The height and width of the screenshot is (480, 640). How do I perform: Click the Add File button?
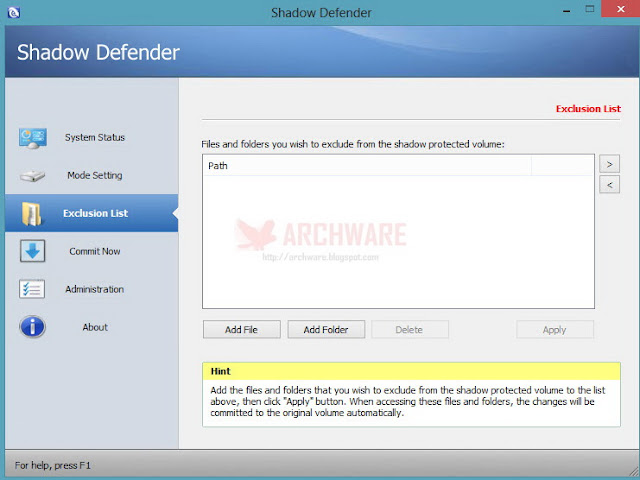point(242,329)
